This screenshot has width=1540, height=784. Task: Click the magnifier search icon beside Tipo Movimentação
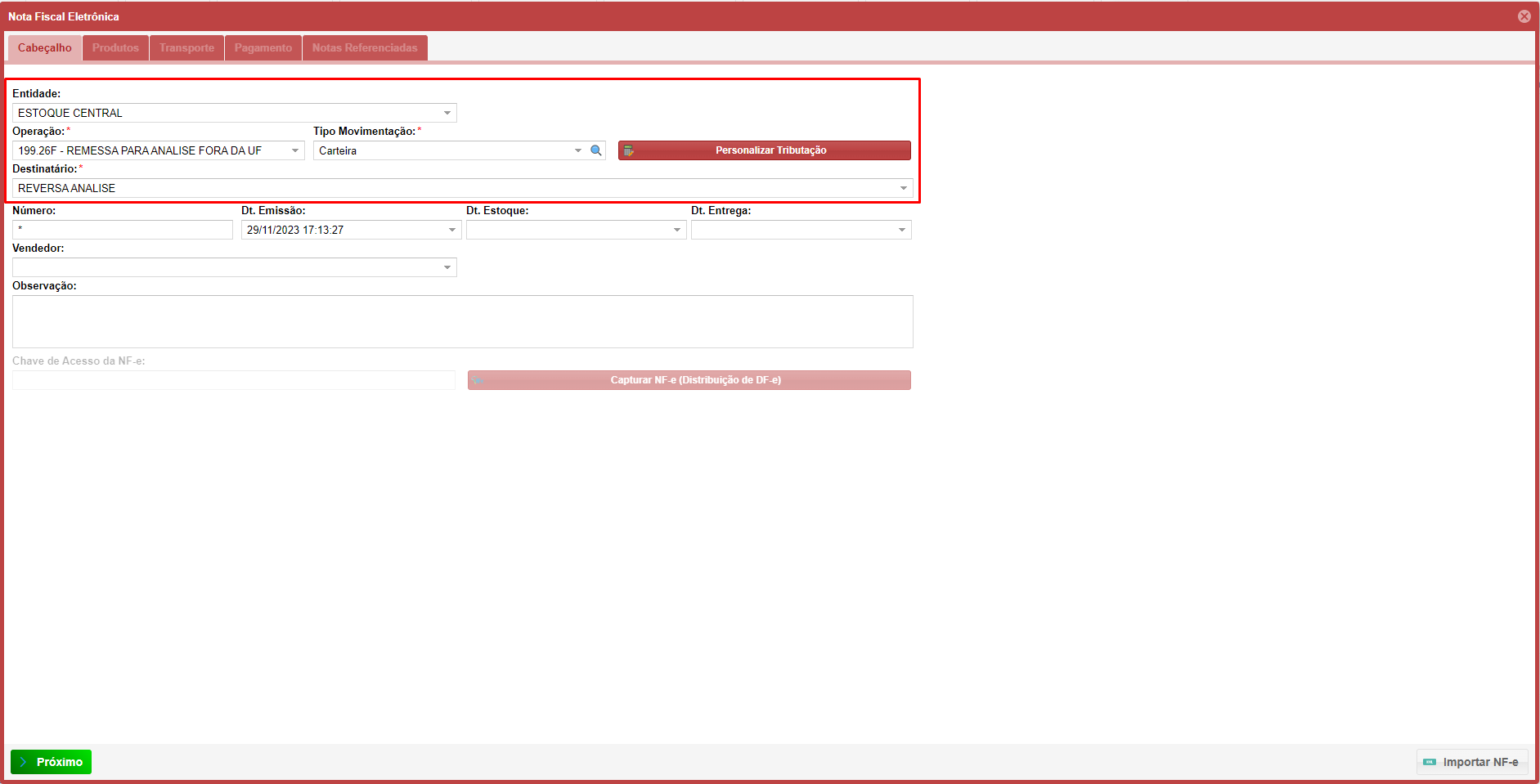coord(596,150)
